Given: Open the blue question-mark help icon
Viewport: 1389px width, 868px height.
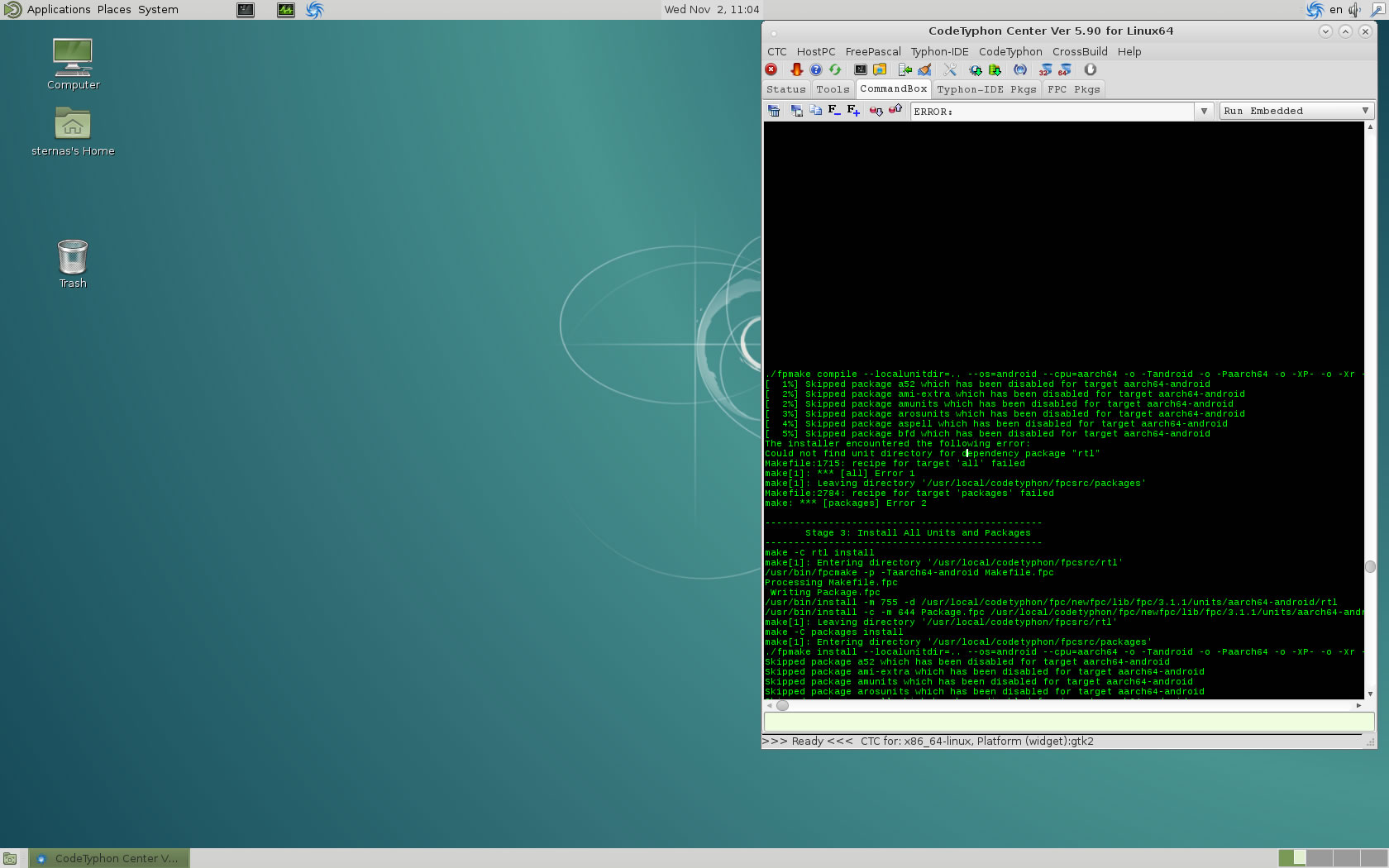Looking at the screenshot, I should point(816,69).
